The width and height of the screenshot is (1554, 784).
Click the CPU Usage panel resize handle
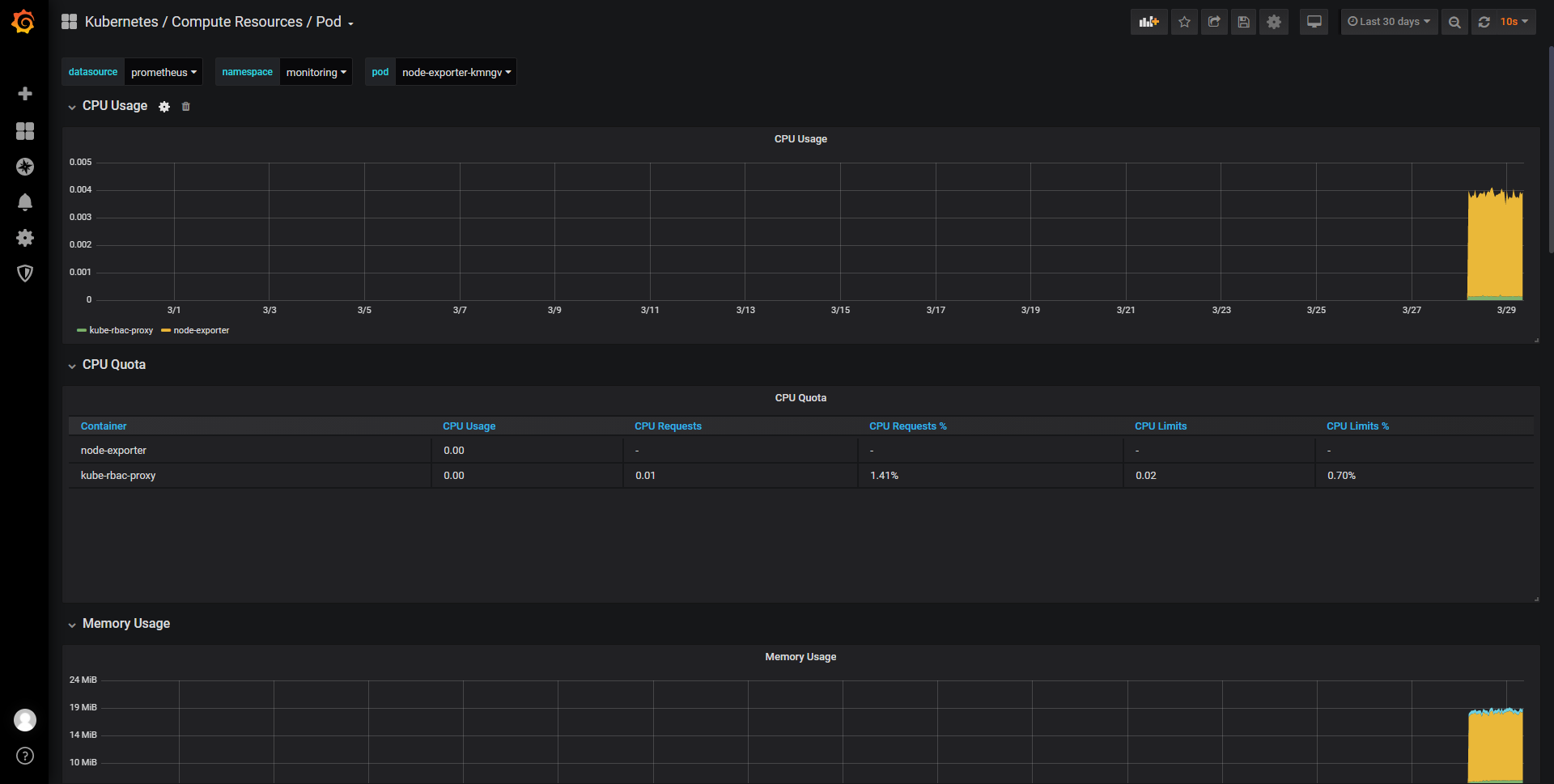point(1536,341)
